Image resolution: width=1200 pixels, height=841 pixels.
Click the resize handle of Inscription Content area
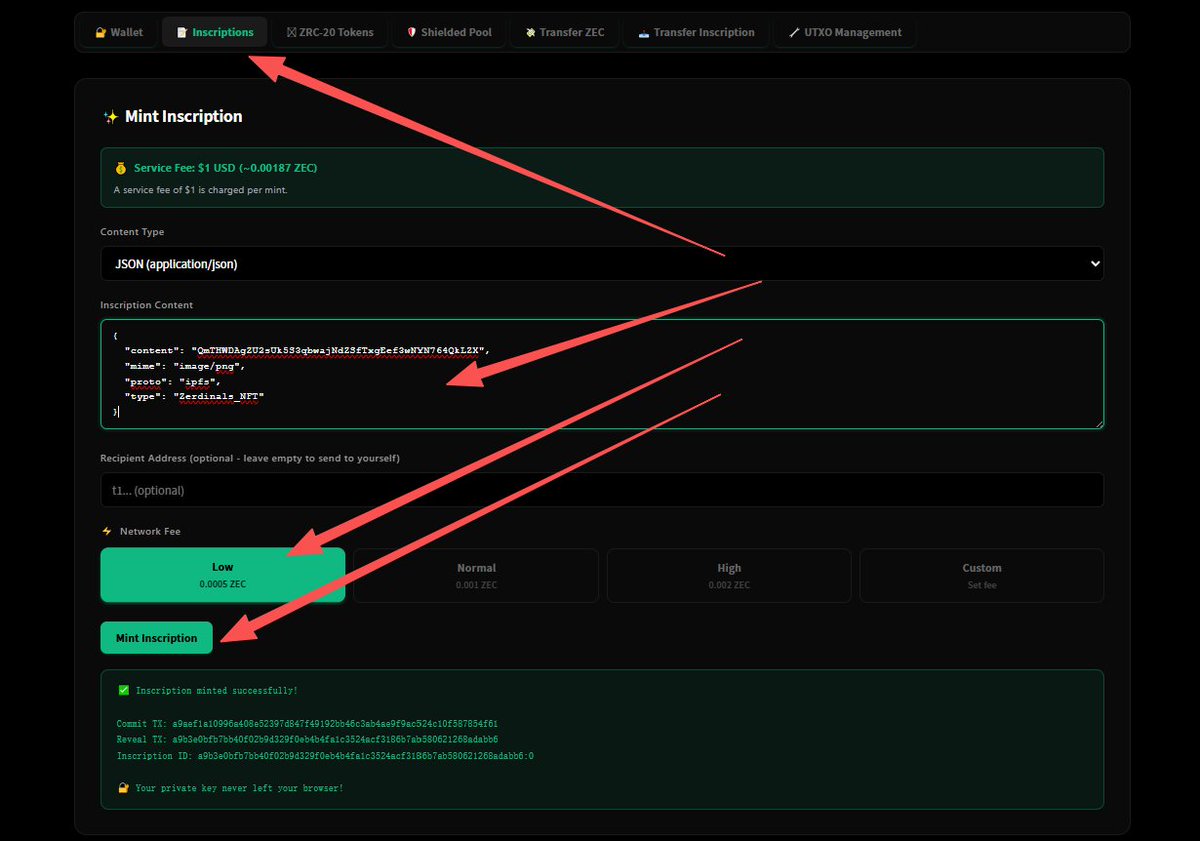1098,423
